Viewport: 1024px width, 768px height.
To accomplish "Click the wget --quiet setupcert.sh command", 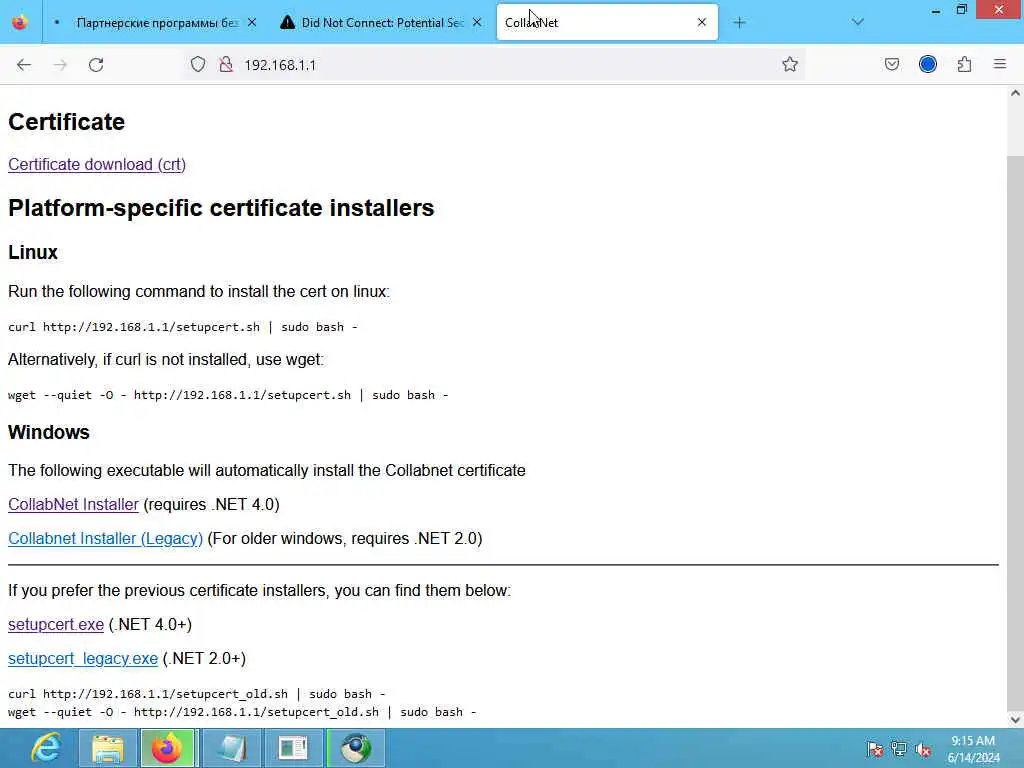I will pyautogui.click(x=228, y=395).
